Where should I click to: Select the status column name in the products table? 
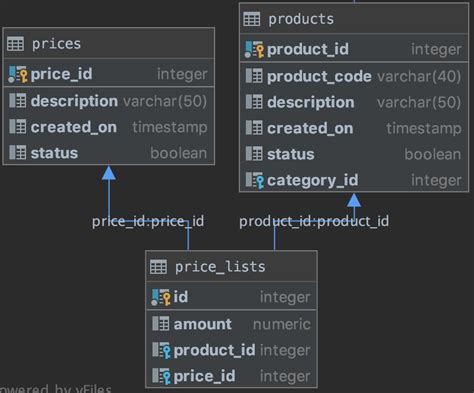[x=291, y=154]
